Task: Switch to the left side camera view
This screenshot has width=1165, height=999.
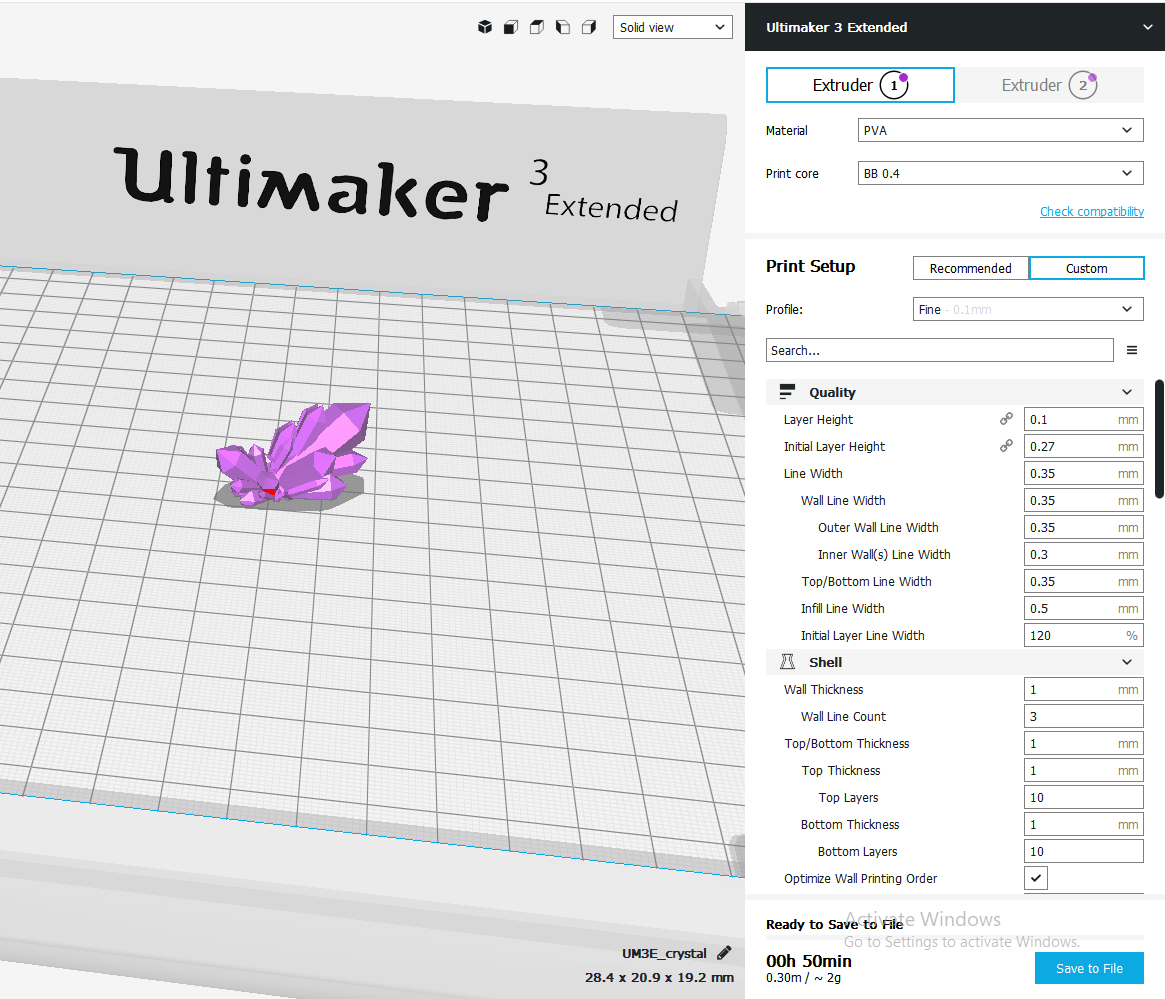Action: 562,27
